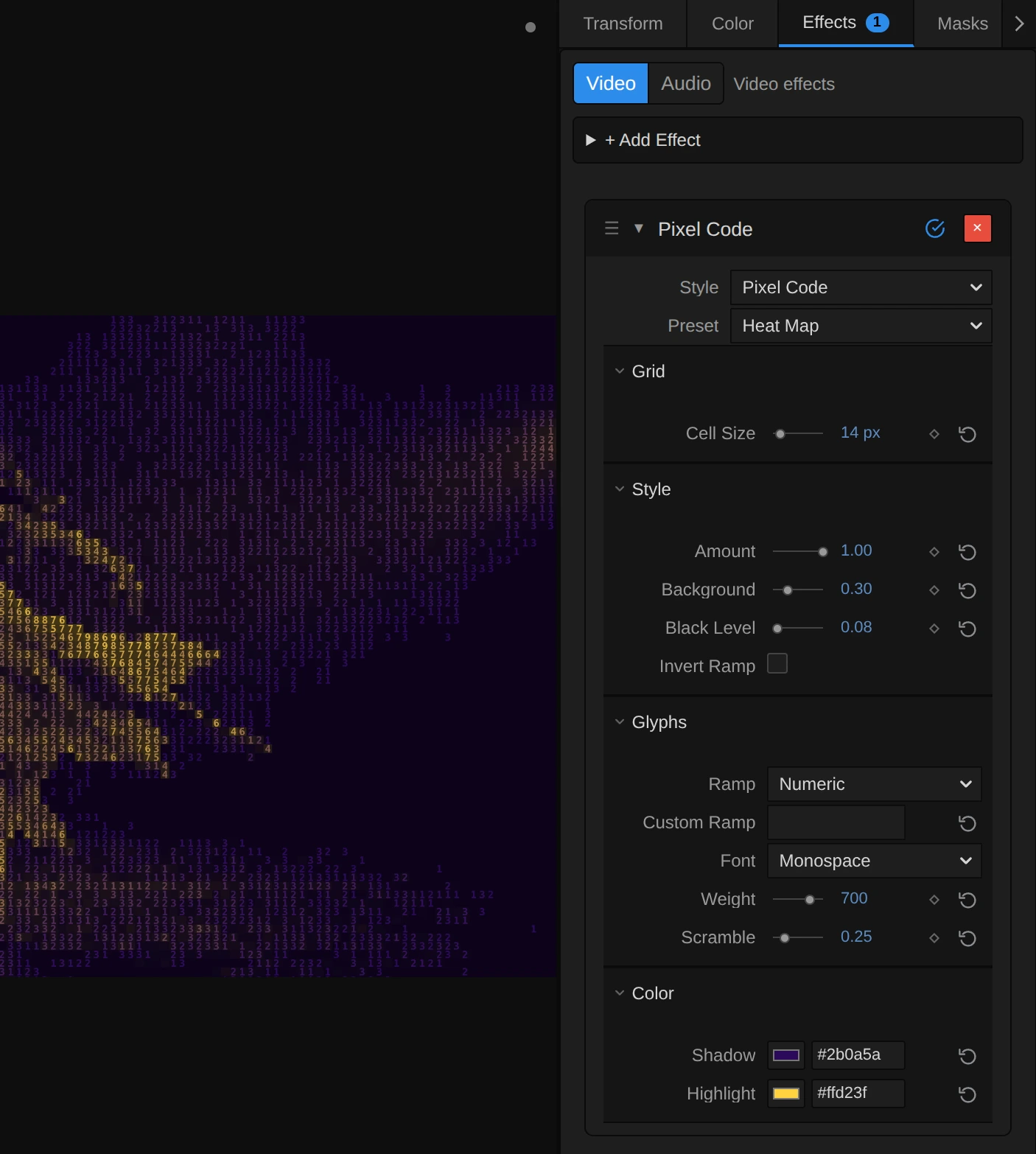Screen dimensions: 1036x1154
Task: Add keyframe for Amount
Action: [x=934, y=552]
